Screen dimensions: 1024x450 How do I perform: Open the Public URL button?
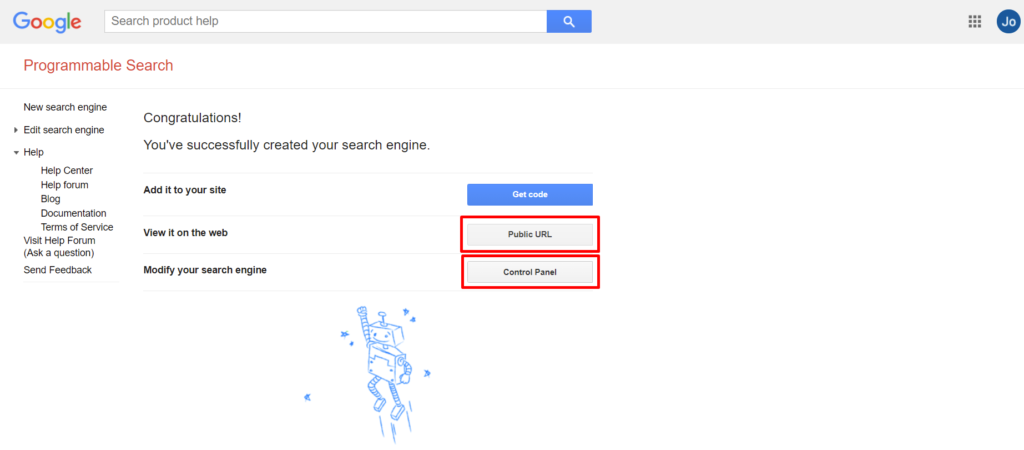click(x=529, y=234)
